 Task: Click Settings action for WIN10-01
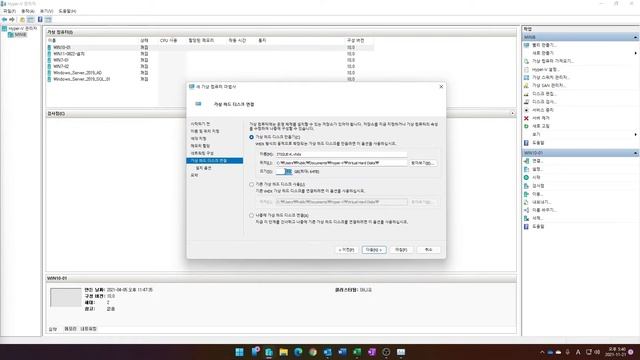tap(537, 169)
